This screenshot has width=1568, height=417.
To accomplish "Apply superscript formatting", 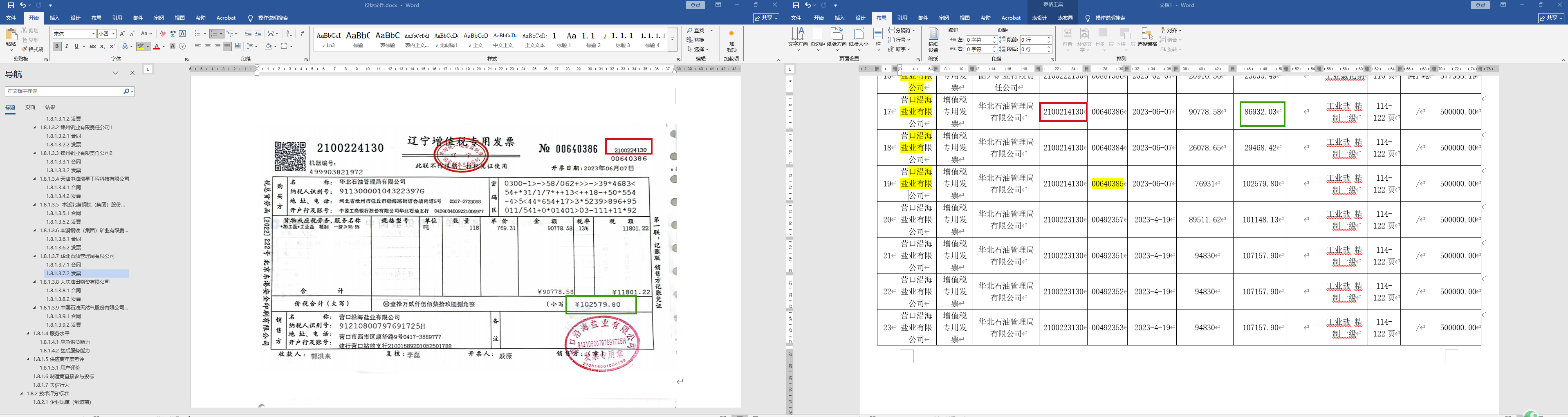I will [112, 46].
